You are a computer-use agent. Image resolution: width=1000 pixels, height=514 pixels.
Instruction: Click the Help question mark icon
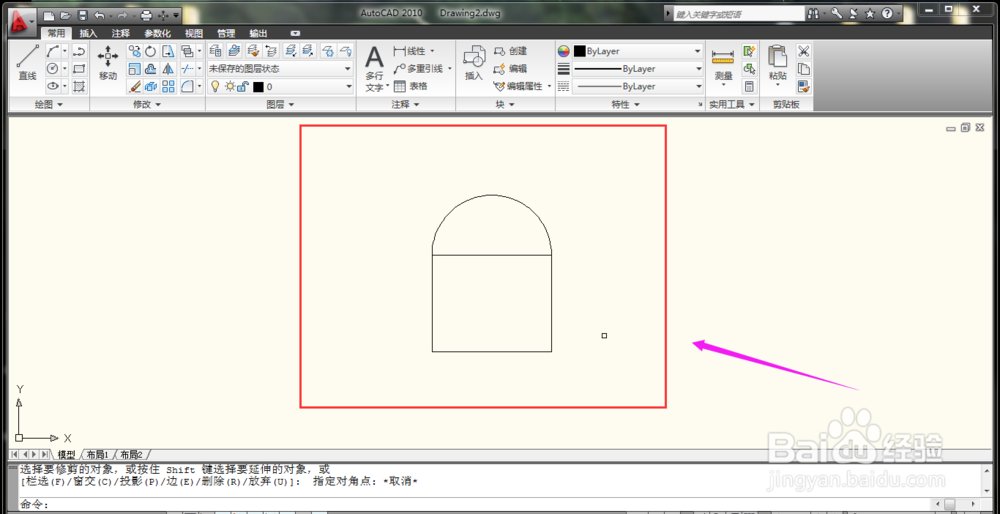887,13
